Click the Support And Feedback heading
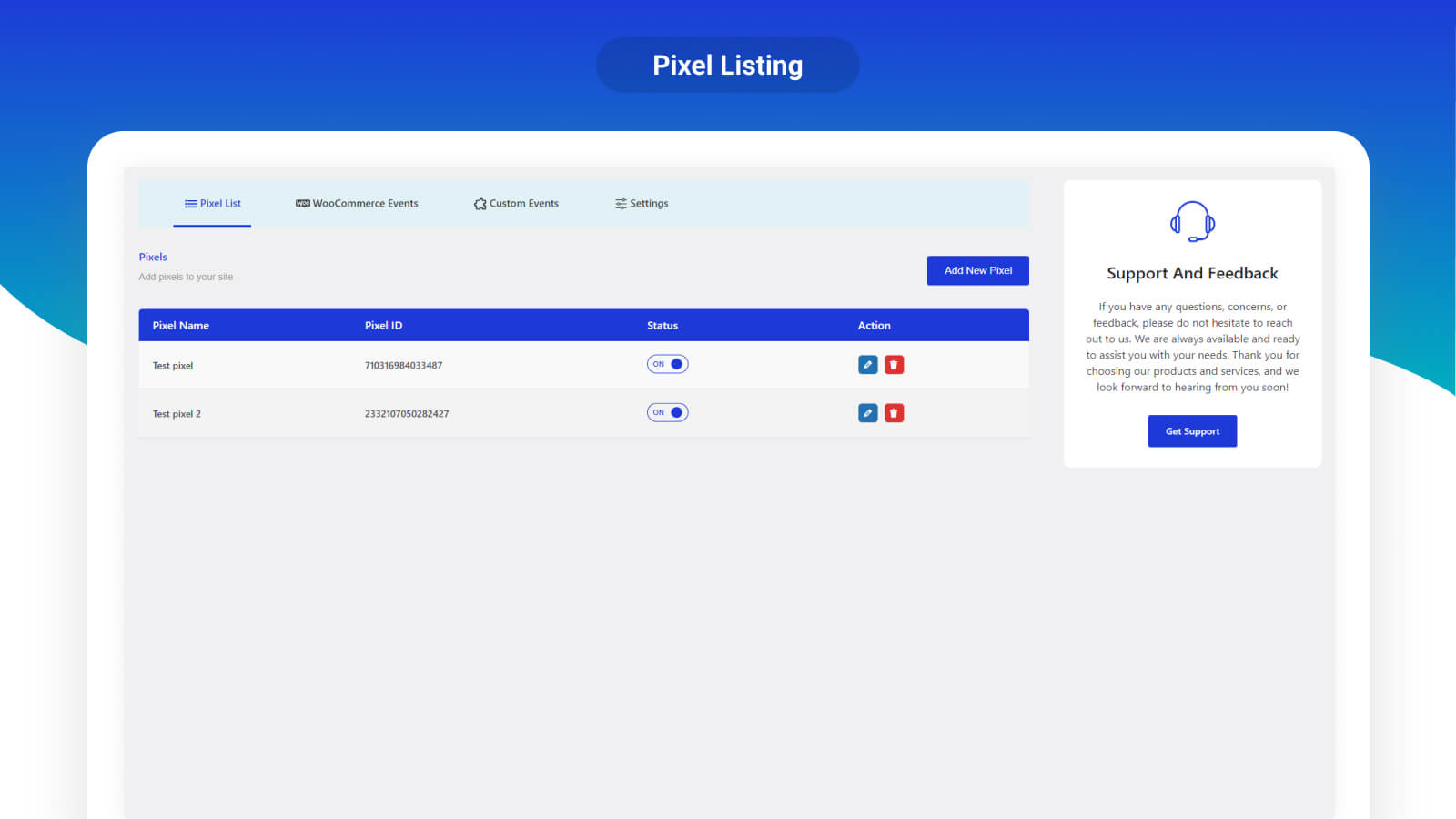The height and width of the screenshot is (819, 1456). click(1192, 273)
